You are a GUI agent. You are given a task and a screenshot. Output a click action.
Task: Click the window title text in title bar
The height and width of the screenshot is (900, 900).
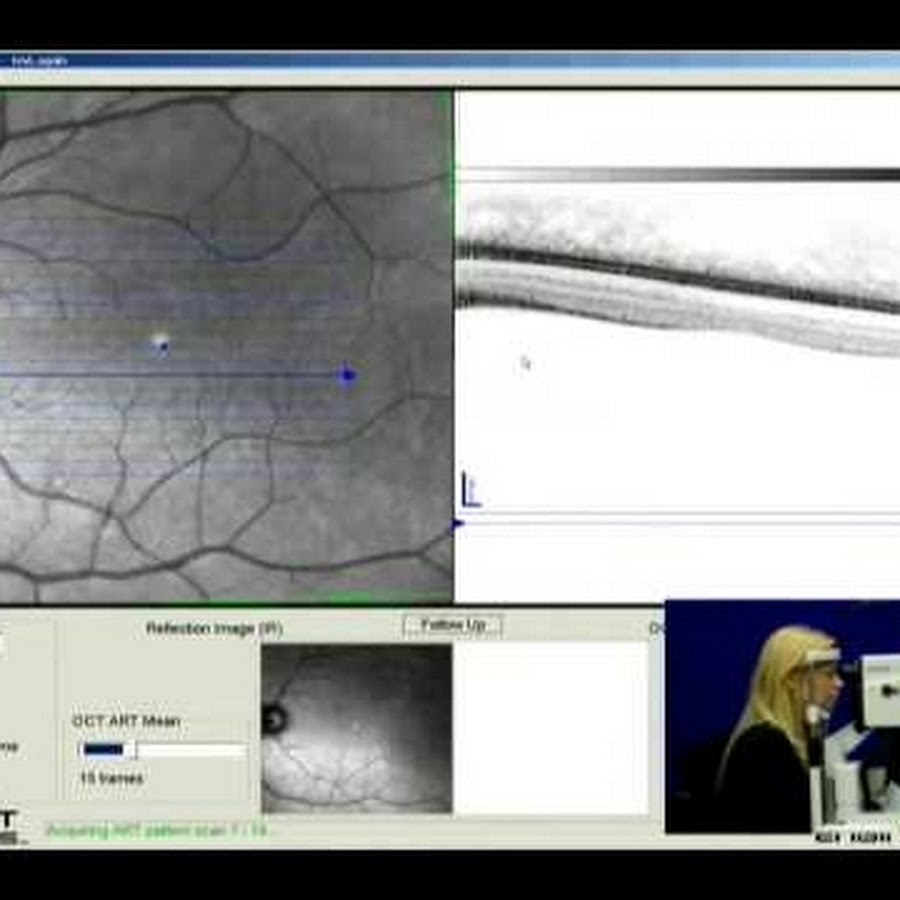pyautogui.click(x=40, y=60)
